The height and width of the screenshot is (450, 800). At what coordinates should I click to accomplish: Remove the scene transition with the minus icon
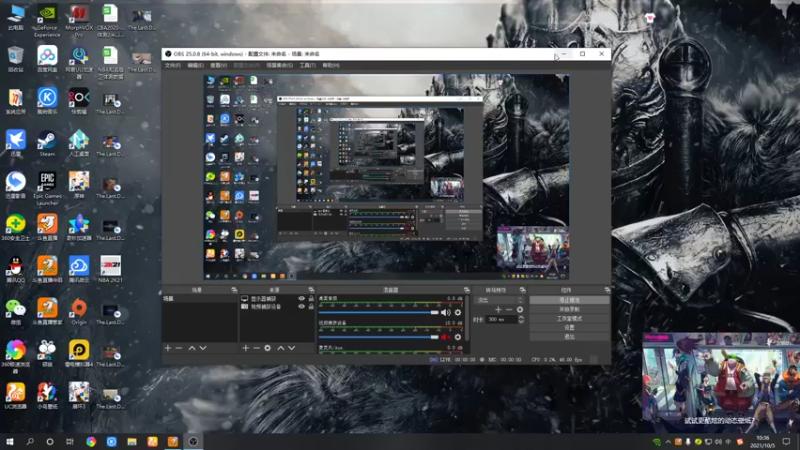coord(509,310)
